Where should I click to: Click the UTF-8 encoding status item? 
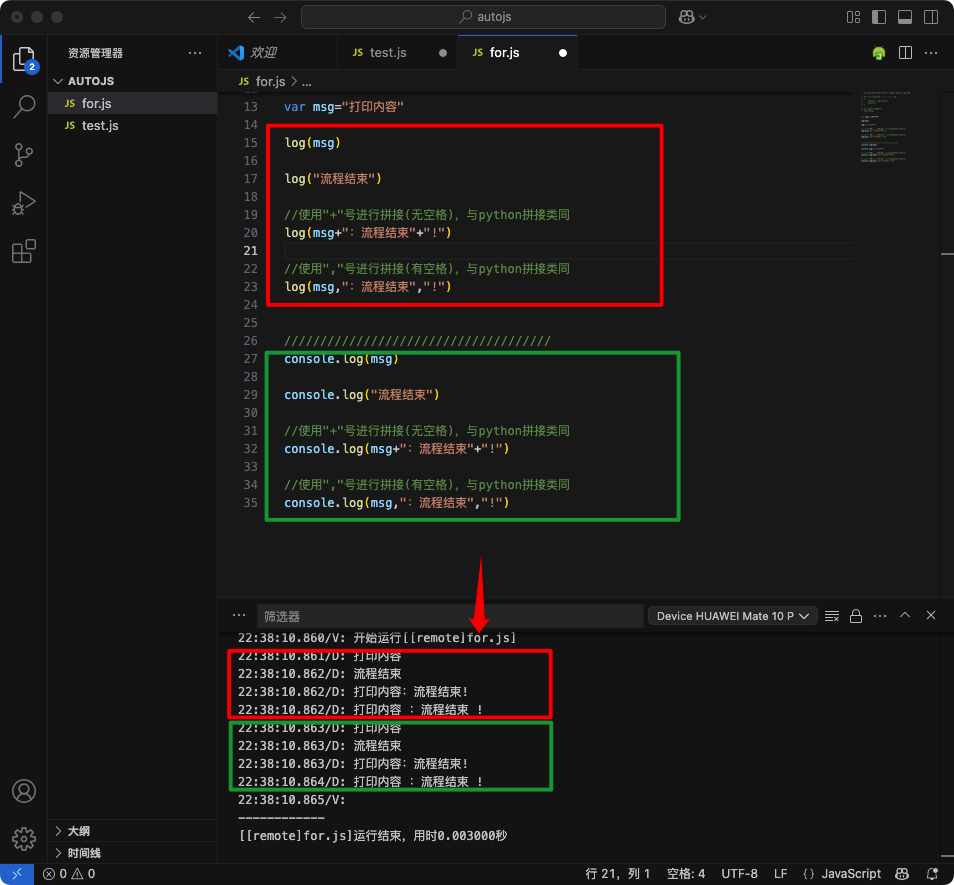pyautogui.click(x=739, y=873)
